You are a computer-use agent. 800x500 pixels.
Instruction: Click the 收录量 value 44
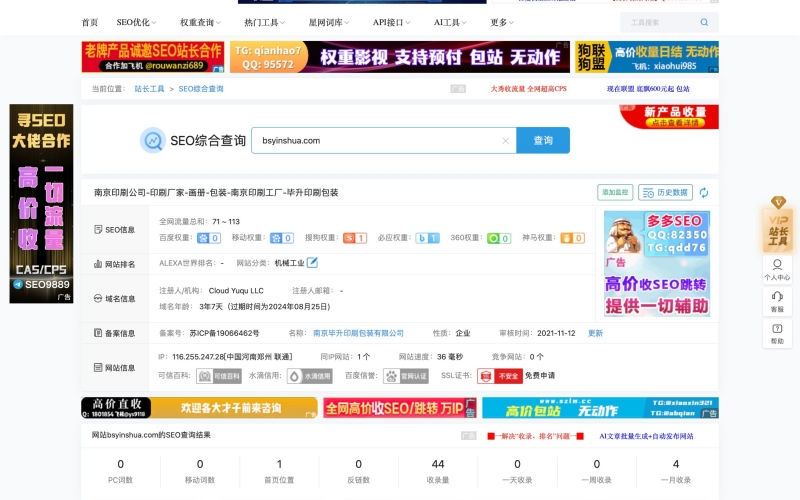tap(438, 464)
